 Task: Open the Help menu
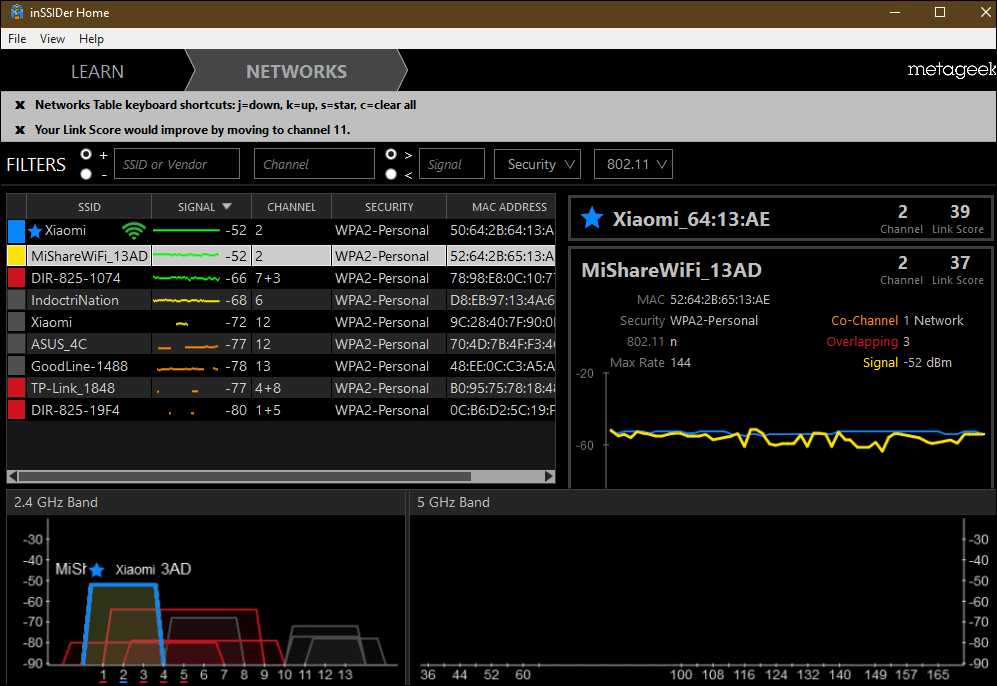tap(91, 39)
